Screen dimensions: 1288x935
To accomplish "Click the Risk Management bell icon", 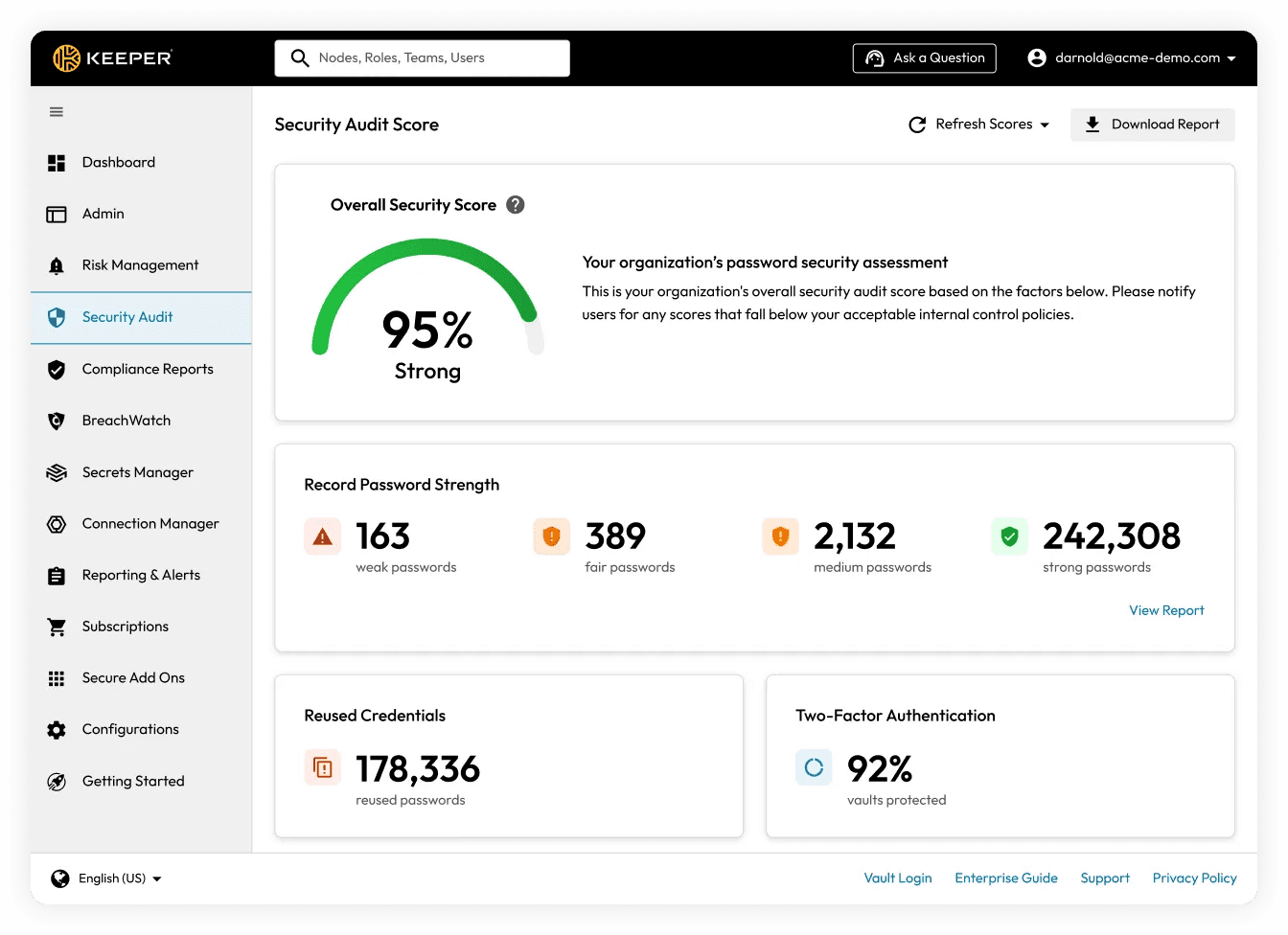I will pos(57,265).
